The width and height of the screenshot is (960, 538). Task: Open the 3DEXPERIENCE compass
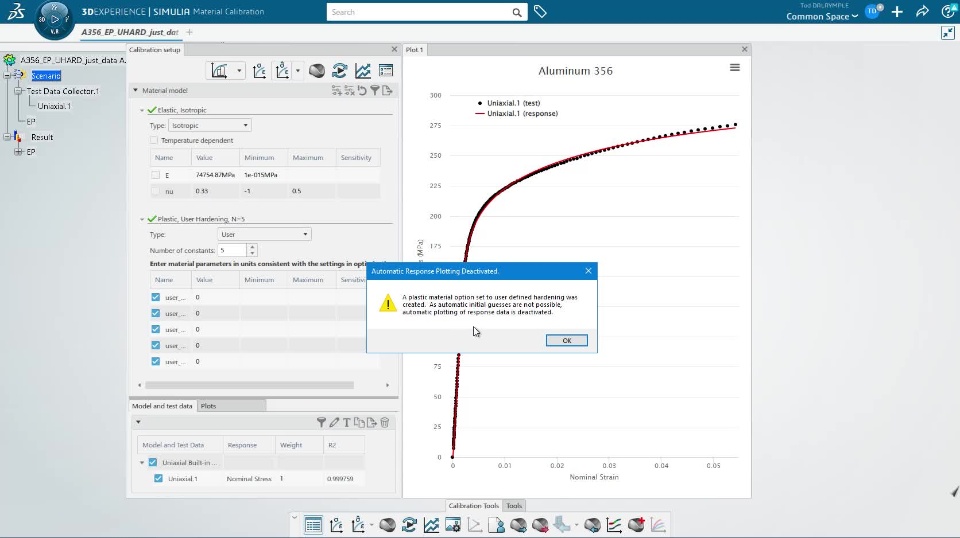click(54, 20)
